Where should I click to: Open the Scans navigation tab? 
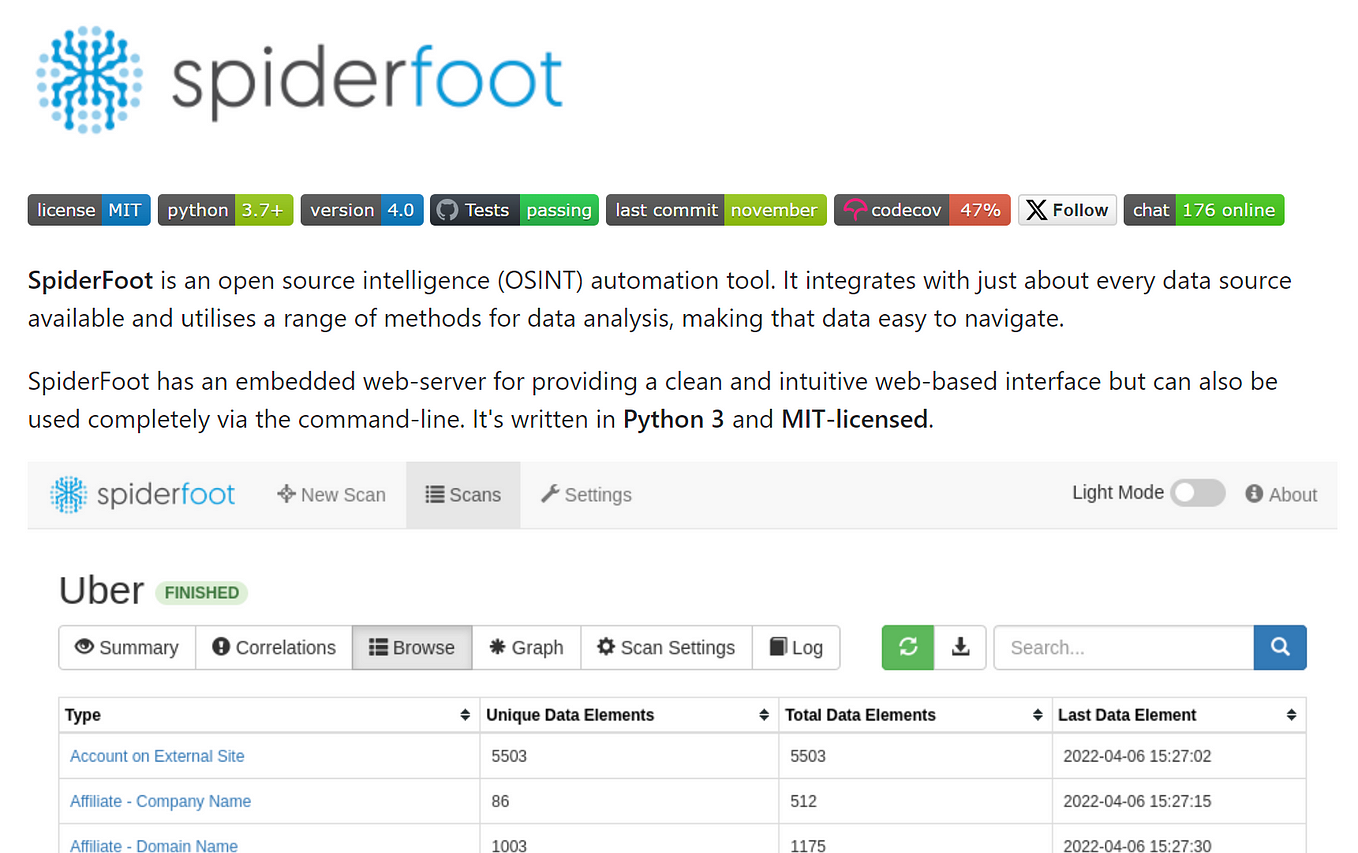point(463,494)
